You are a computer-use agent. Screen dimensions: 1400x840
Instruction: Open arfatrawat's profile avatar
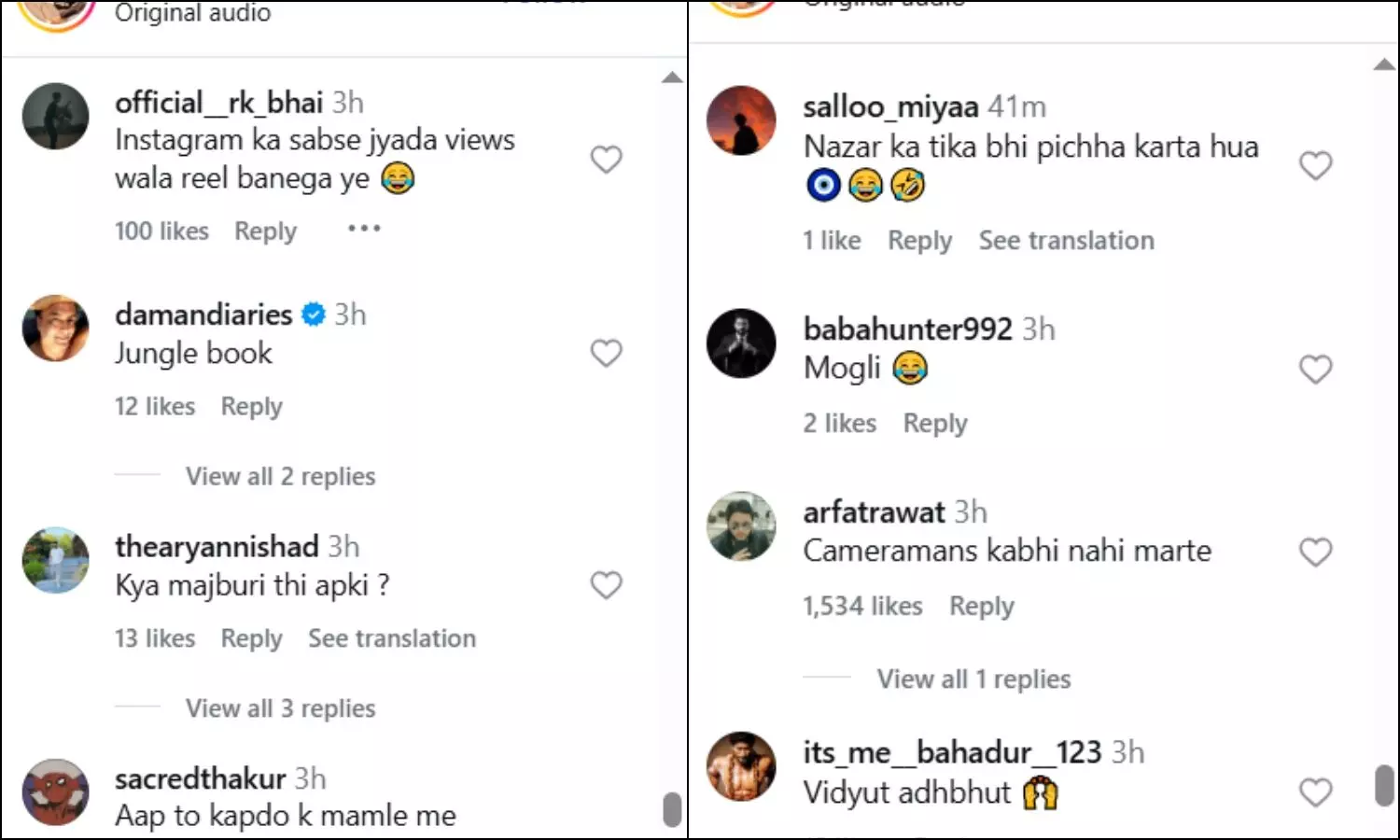point(741,526)
